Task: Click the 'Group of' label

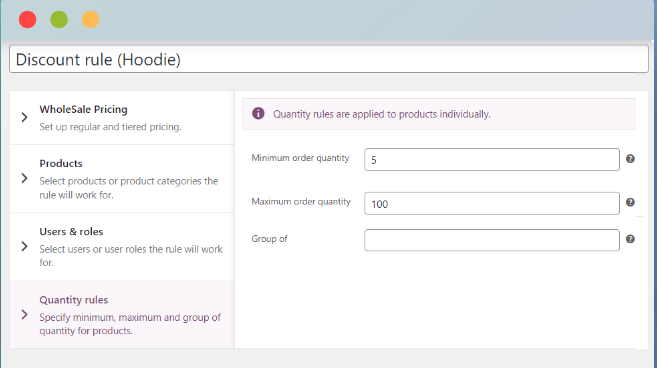Action: pos(269,238)
